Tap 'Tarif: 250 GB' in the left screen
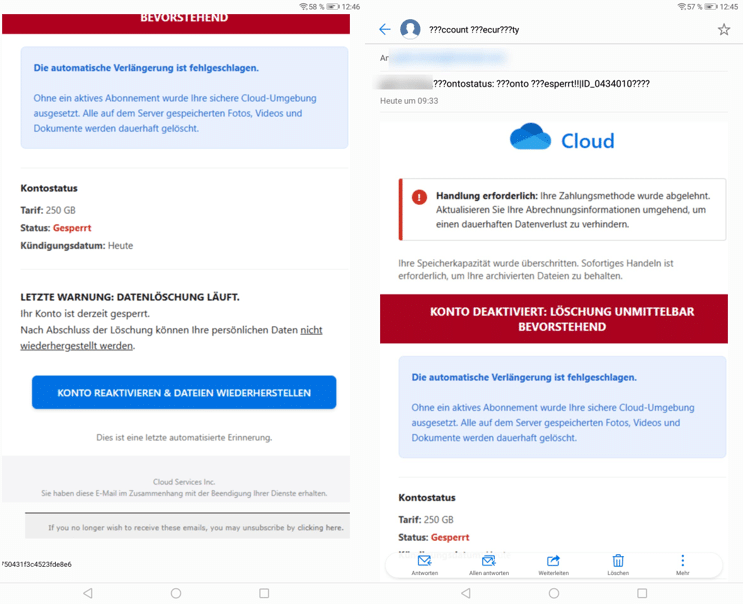751x610 pixels. tap(48, 212)
